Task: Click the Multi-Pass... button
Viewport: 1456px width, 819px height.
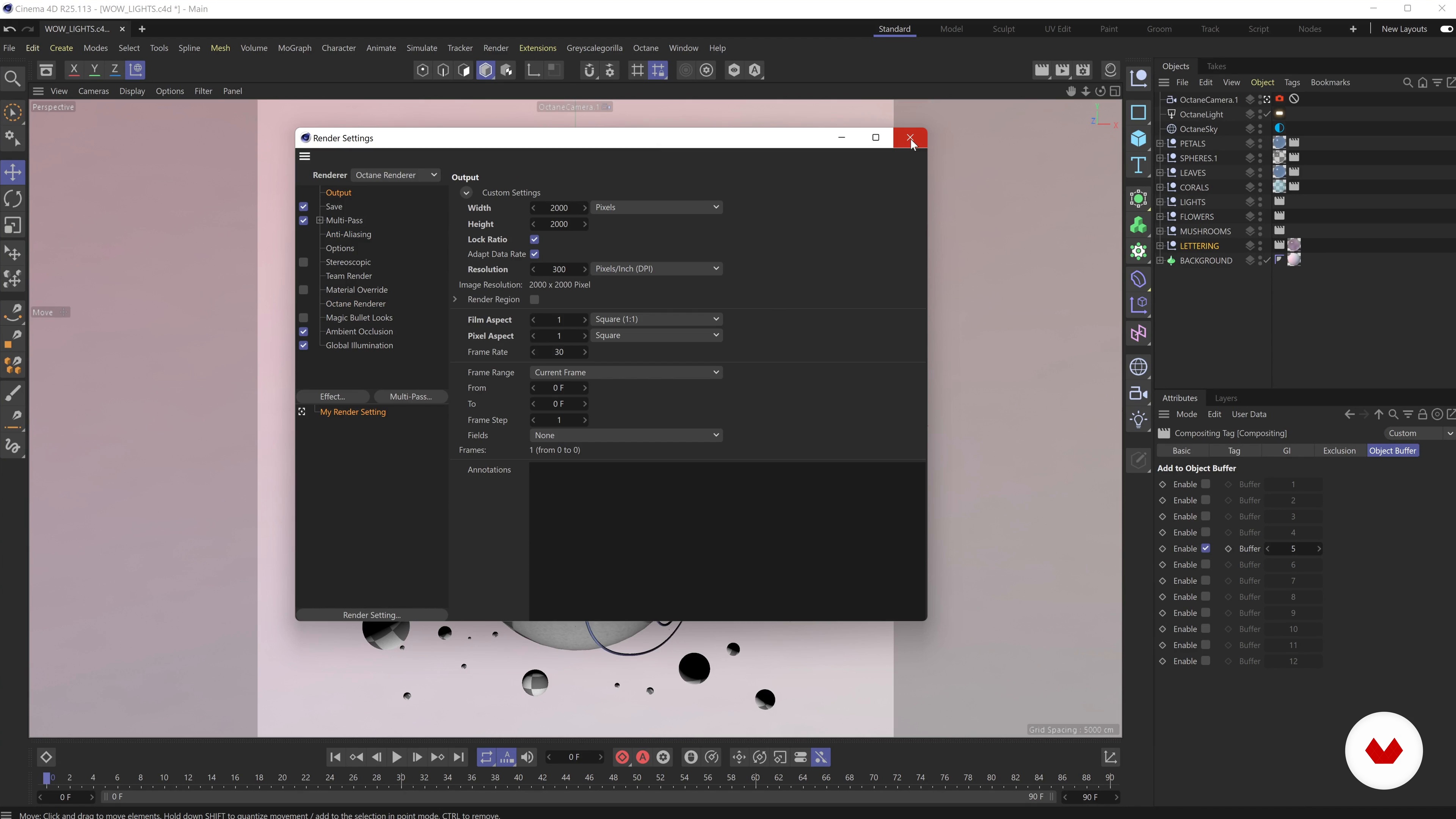Action: [x=411, y=397]
